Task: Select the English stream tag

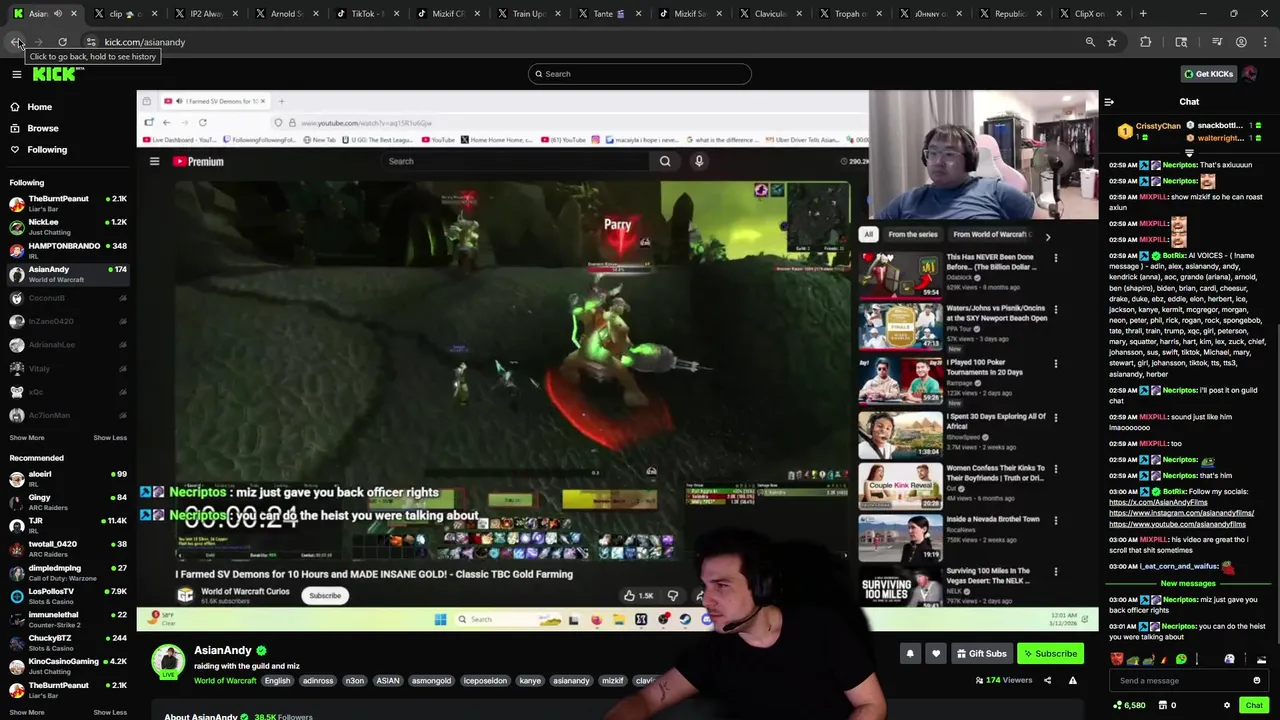Action: point(277,681)
